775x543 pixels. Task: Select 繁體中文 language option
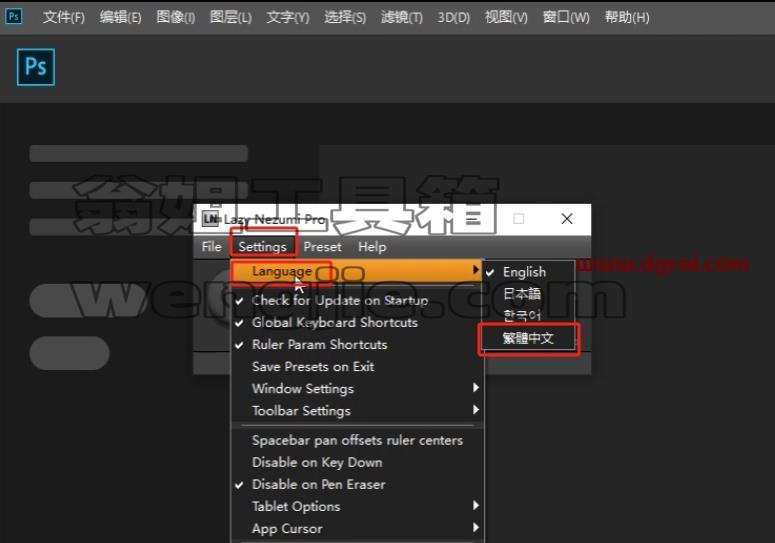[x=528, y=338]
